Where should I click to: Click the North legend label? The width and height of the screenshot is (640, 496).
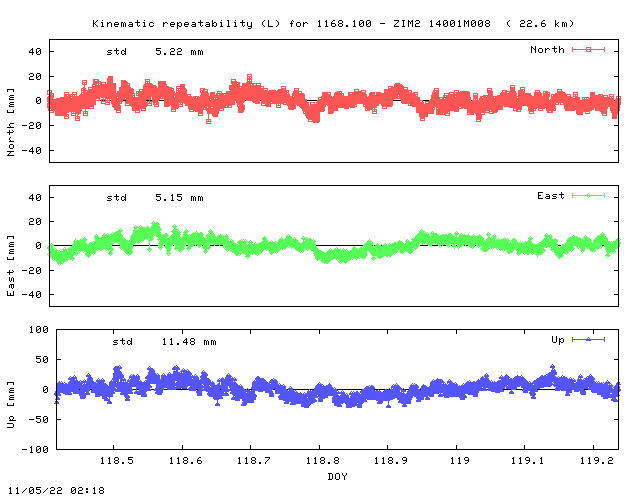coord(547,50)
